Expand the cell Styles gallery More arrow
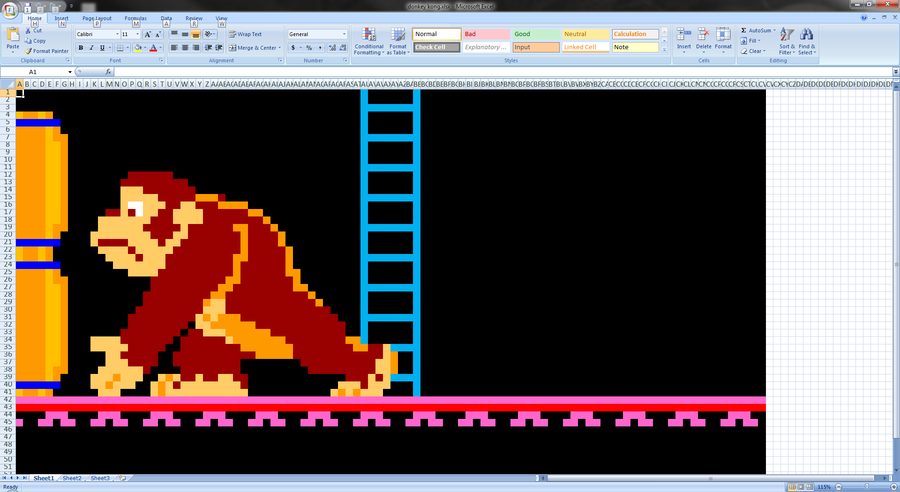This screenshot has width=900, height=492. pyautogui.click(x=665, y=51)
